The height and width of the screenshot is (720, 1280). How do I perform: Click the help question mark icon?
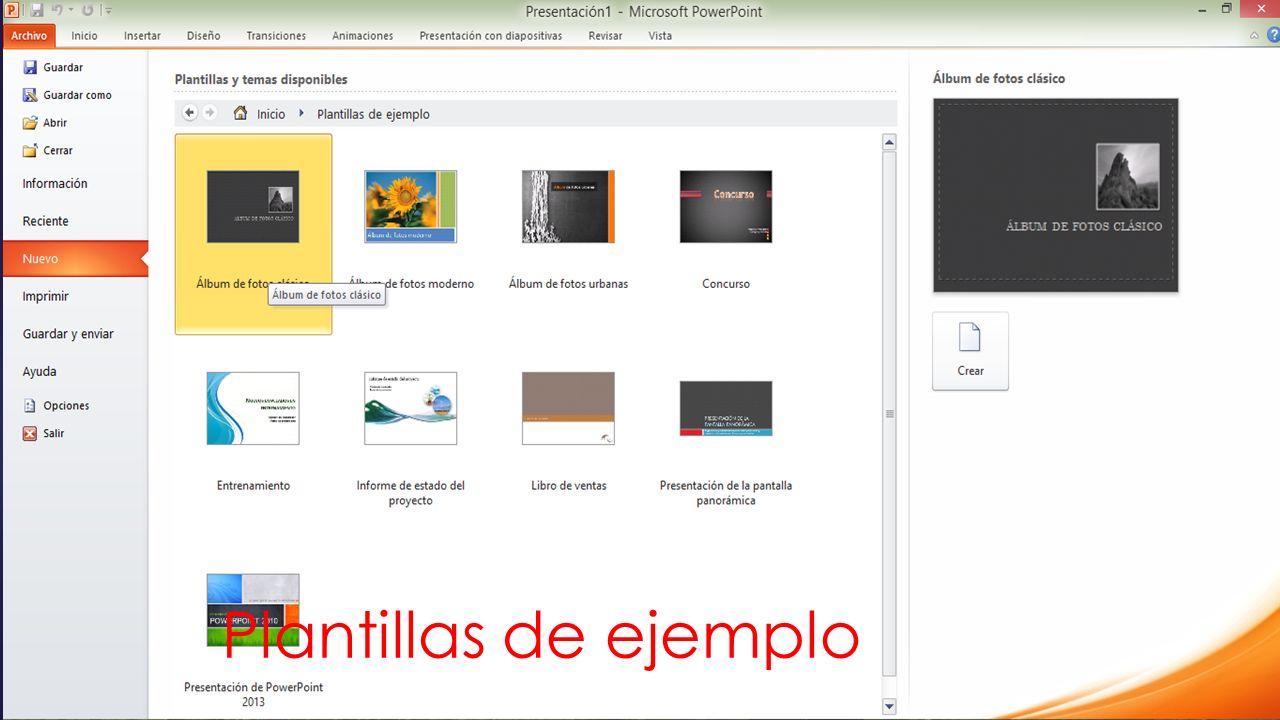1272,36
